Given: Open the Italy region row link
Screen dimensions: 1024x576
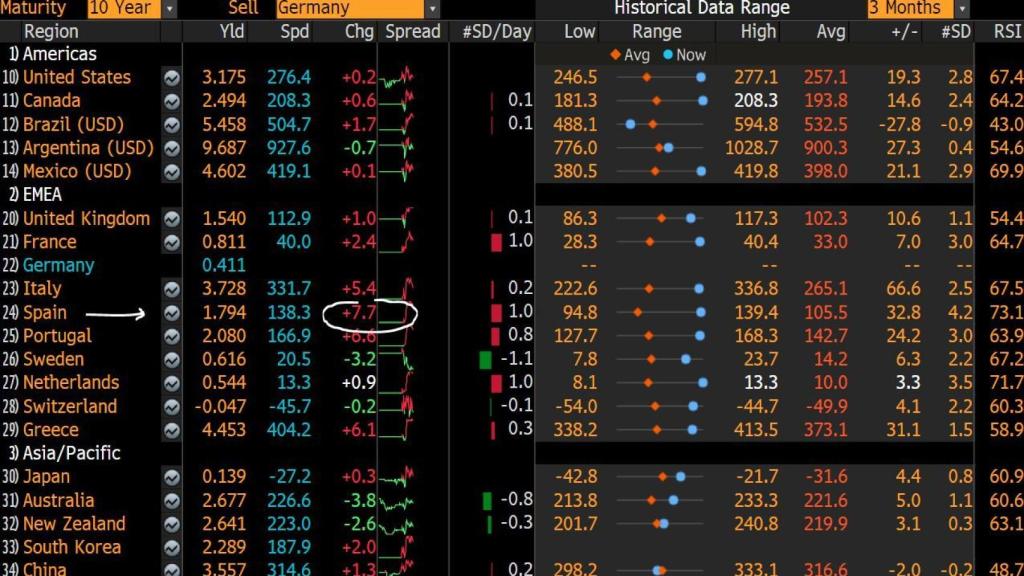Looking at the screenshot, I should 42,289.
